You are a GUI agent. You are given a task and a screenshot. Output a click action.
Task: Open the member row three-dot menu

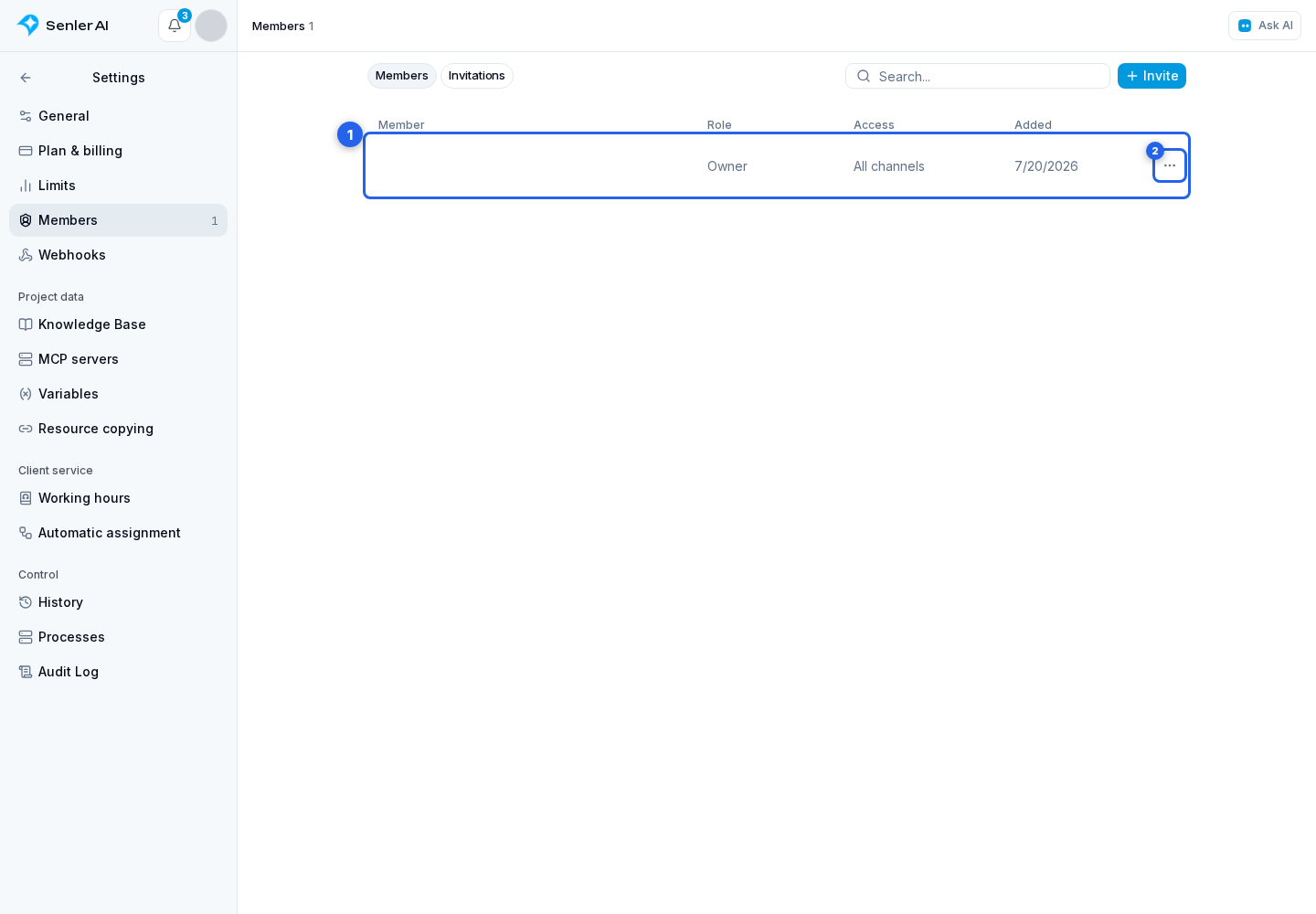pyautogui.click(x=1170, y=165)
